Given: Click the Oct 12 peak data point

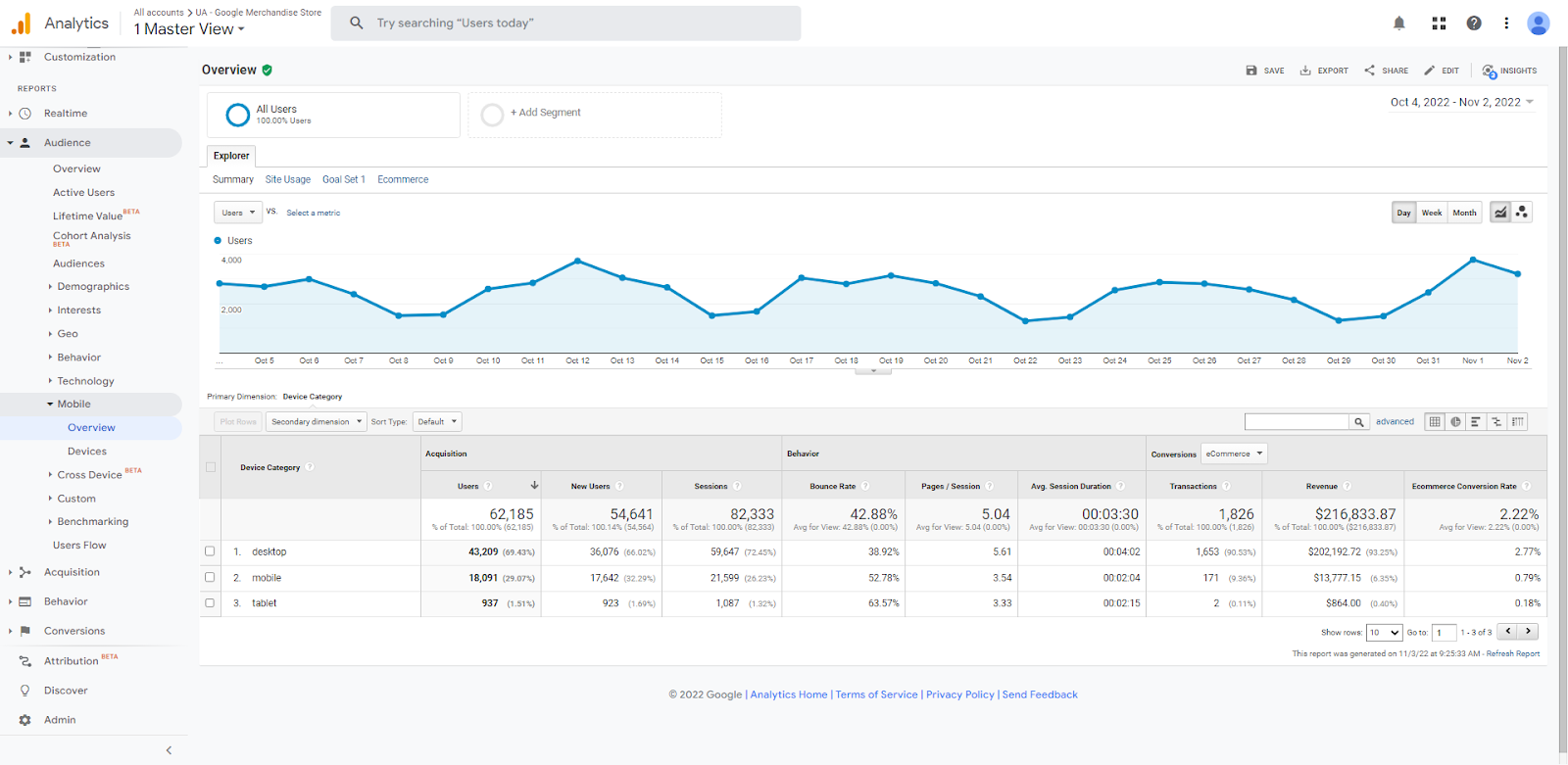Looking at the screenshot, I should tap(578, 261).
